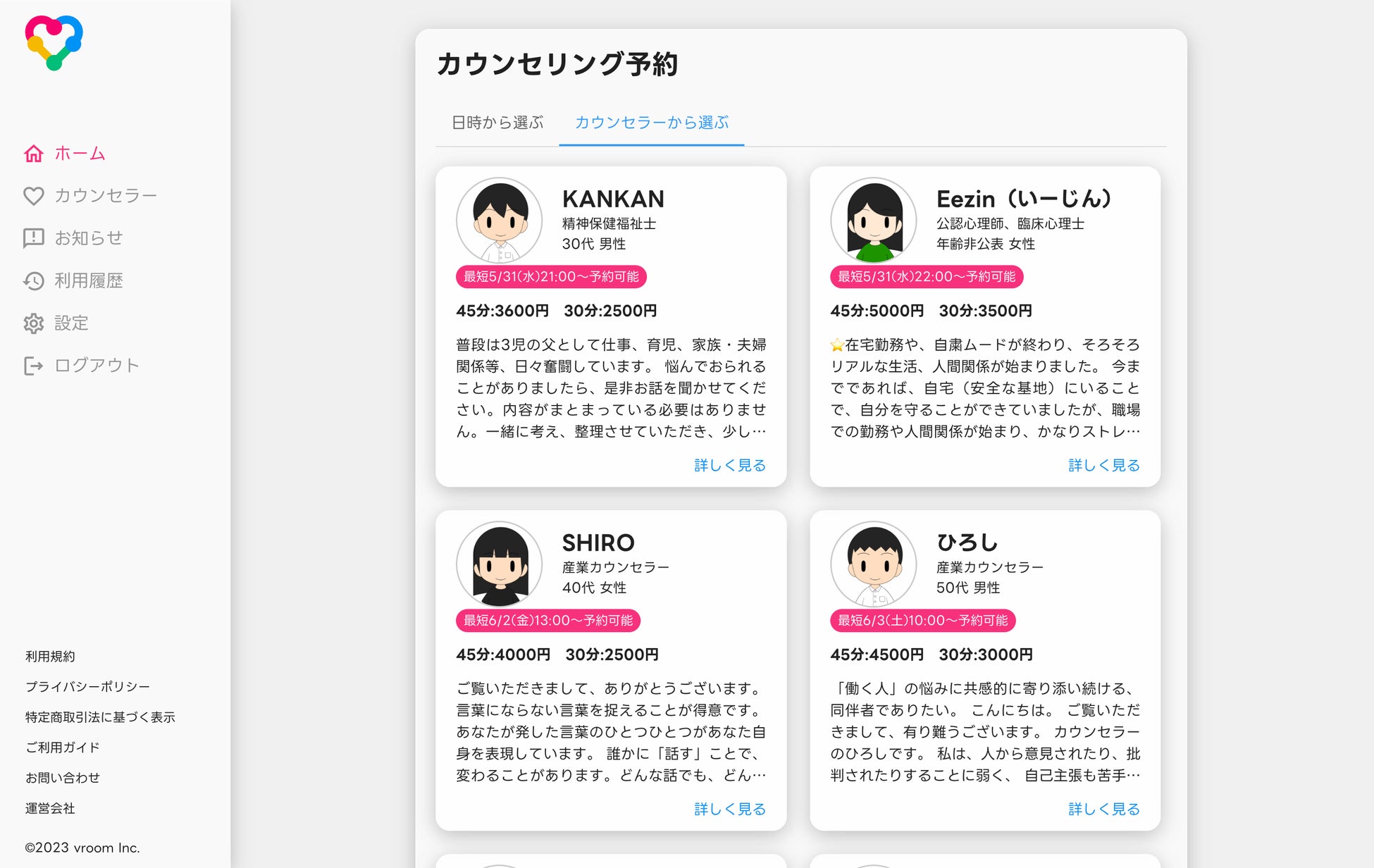Viewport: 1374px width, 868px height.
Task: Click Eezin's avatar picture
Action: pos(874,220)
